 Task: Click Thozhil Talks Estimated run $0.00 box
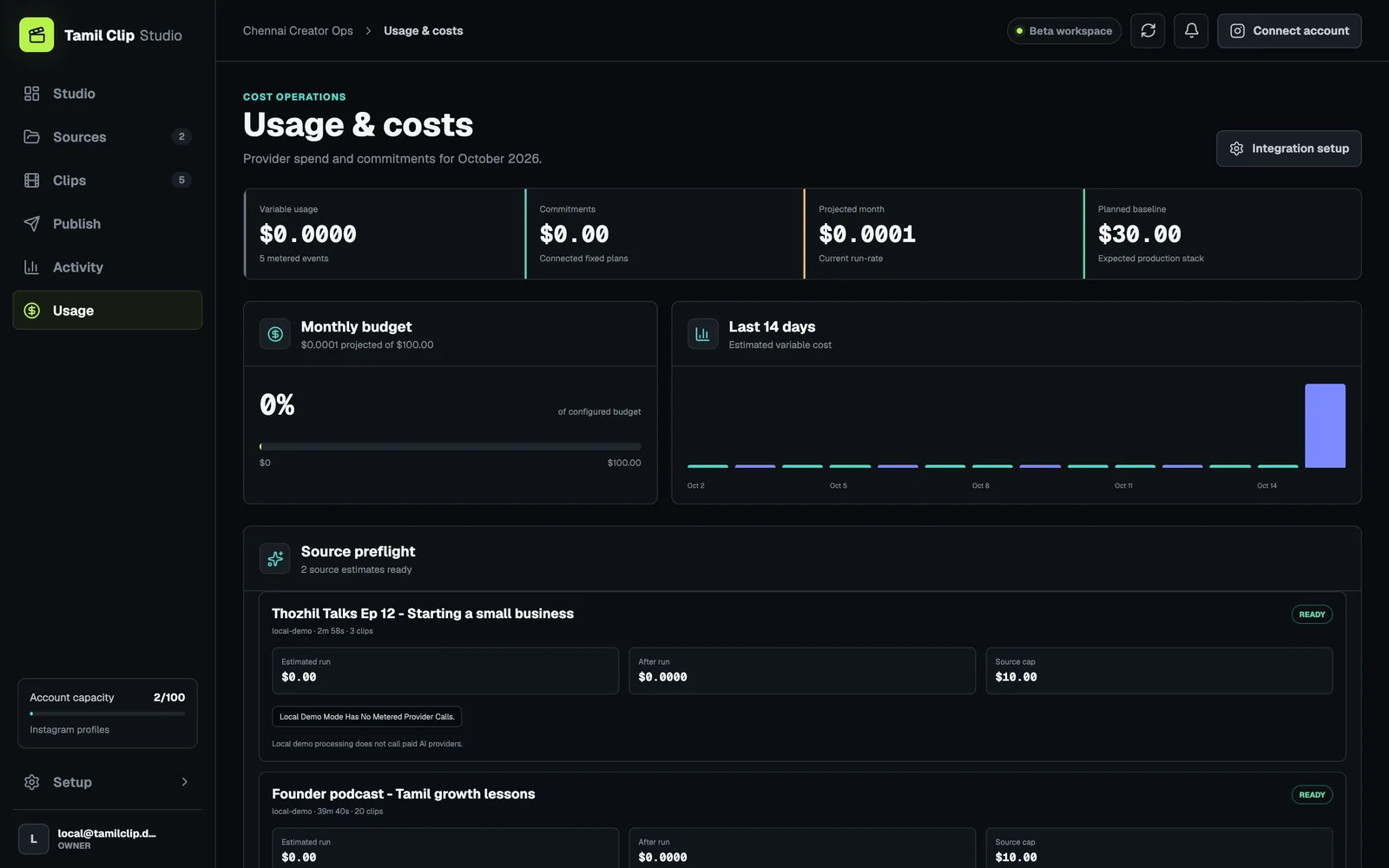[445, 670]
